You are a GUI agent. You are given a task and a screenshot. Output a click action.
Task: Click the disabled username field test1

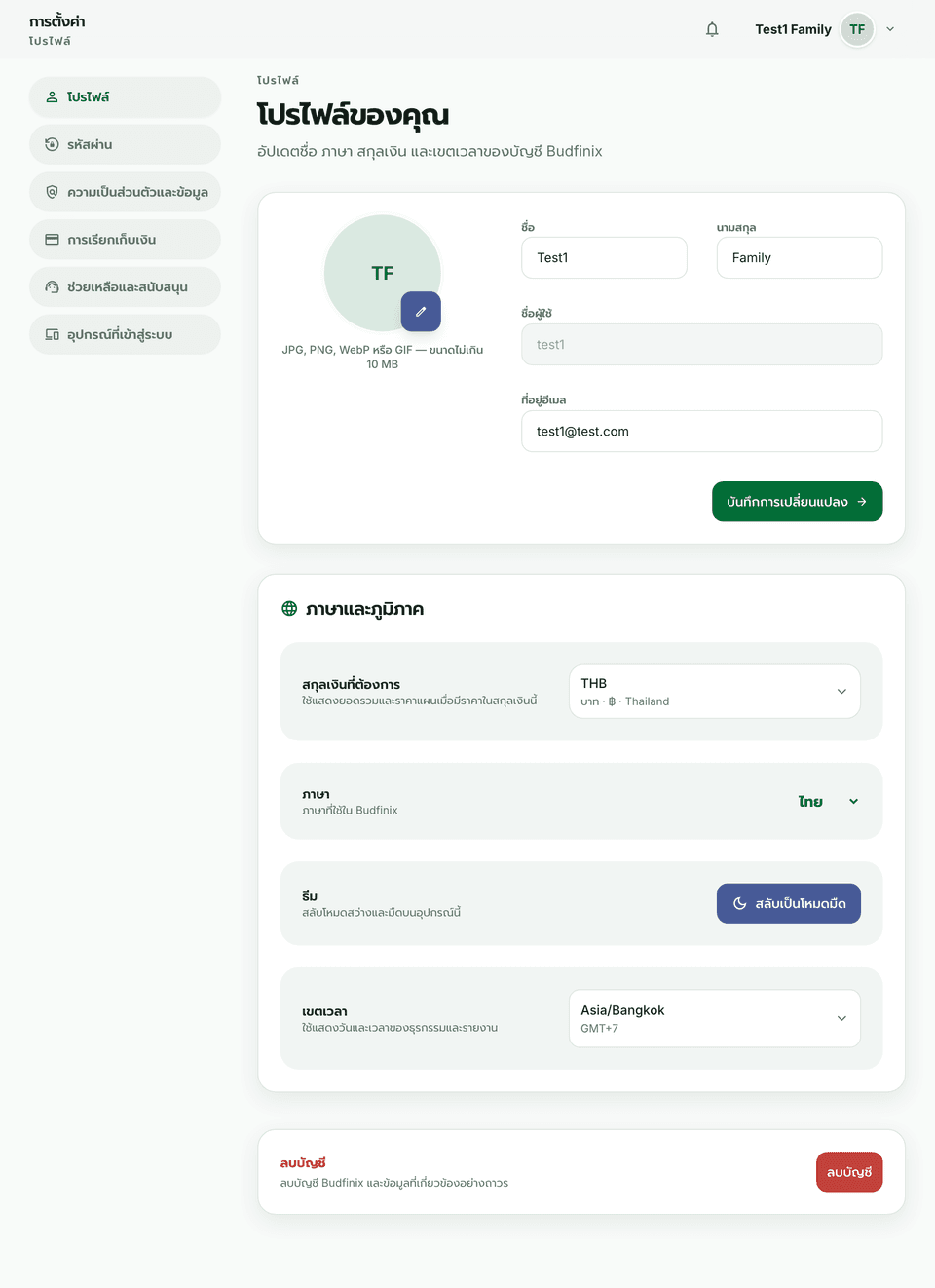coord(702,345)
